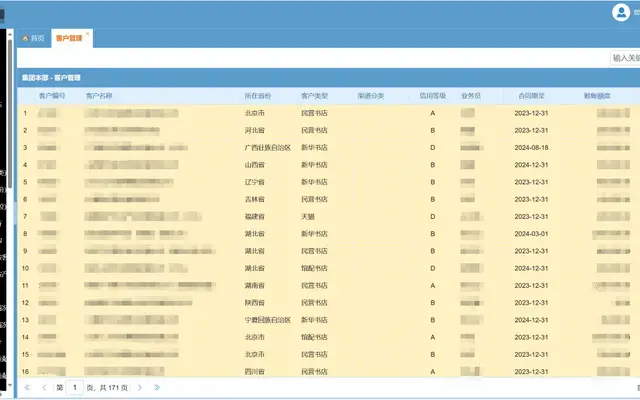Screen dimensions: 640x400
Task: Click the 天猫 customer type cell
Action: 308,216
